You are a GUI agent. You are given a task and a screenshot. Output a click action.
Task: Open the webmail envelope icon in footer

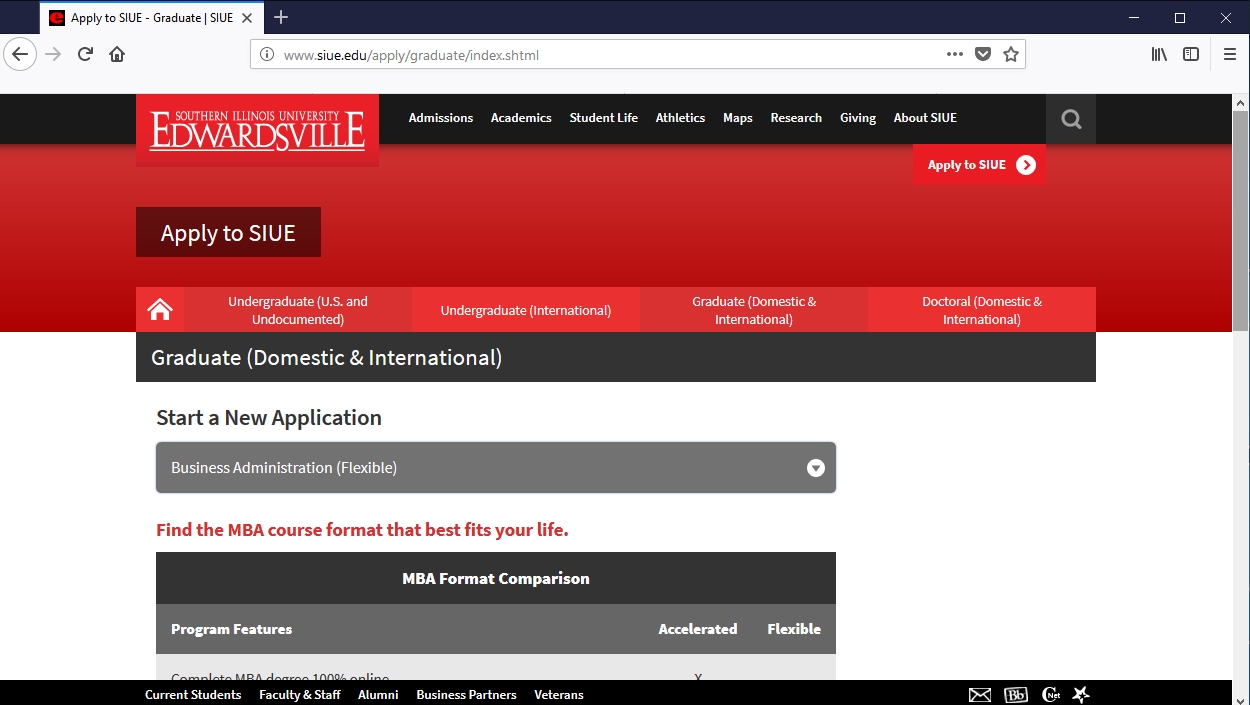(x=980, y=695)
